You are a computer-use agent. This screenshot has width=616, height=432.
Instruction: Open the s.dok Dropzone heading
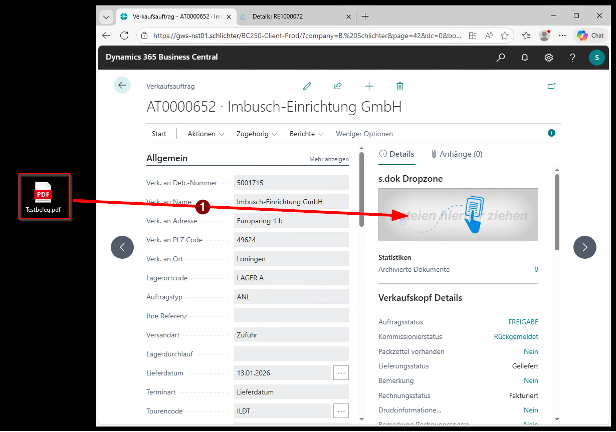[x=410, y=179]
